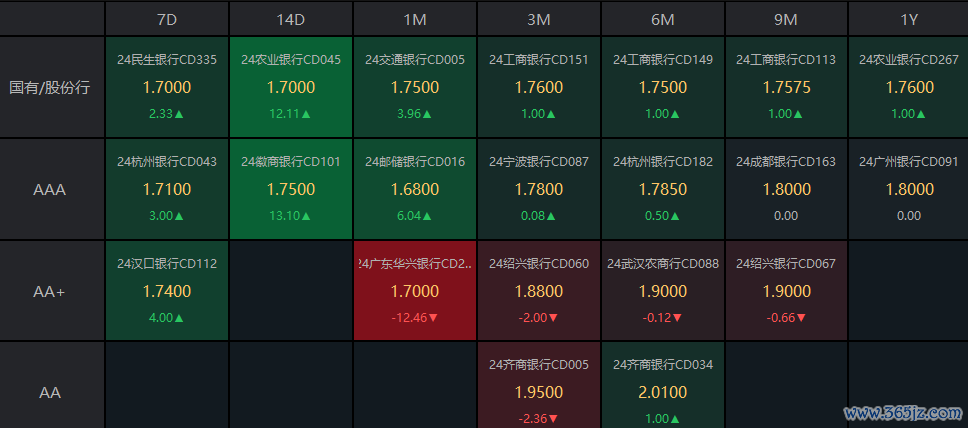Click the 24绍兴银行CD060 cell
Viewport: 968px width, 428px height.
pyautogui.click(x=539, y=291)
